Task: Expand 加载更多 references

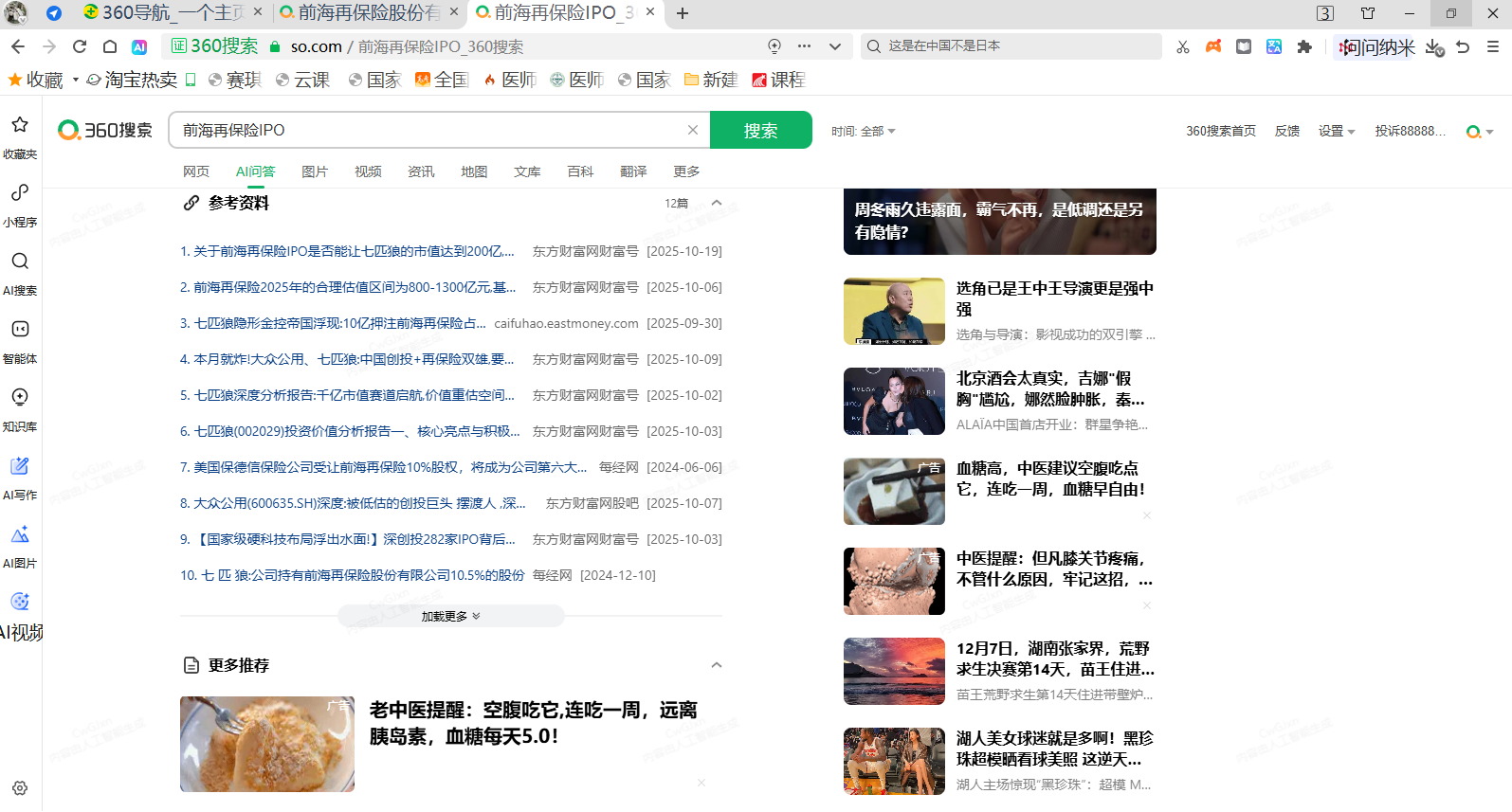Action: (x=451, y=616)
